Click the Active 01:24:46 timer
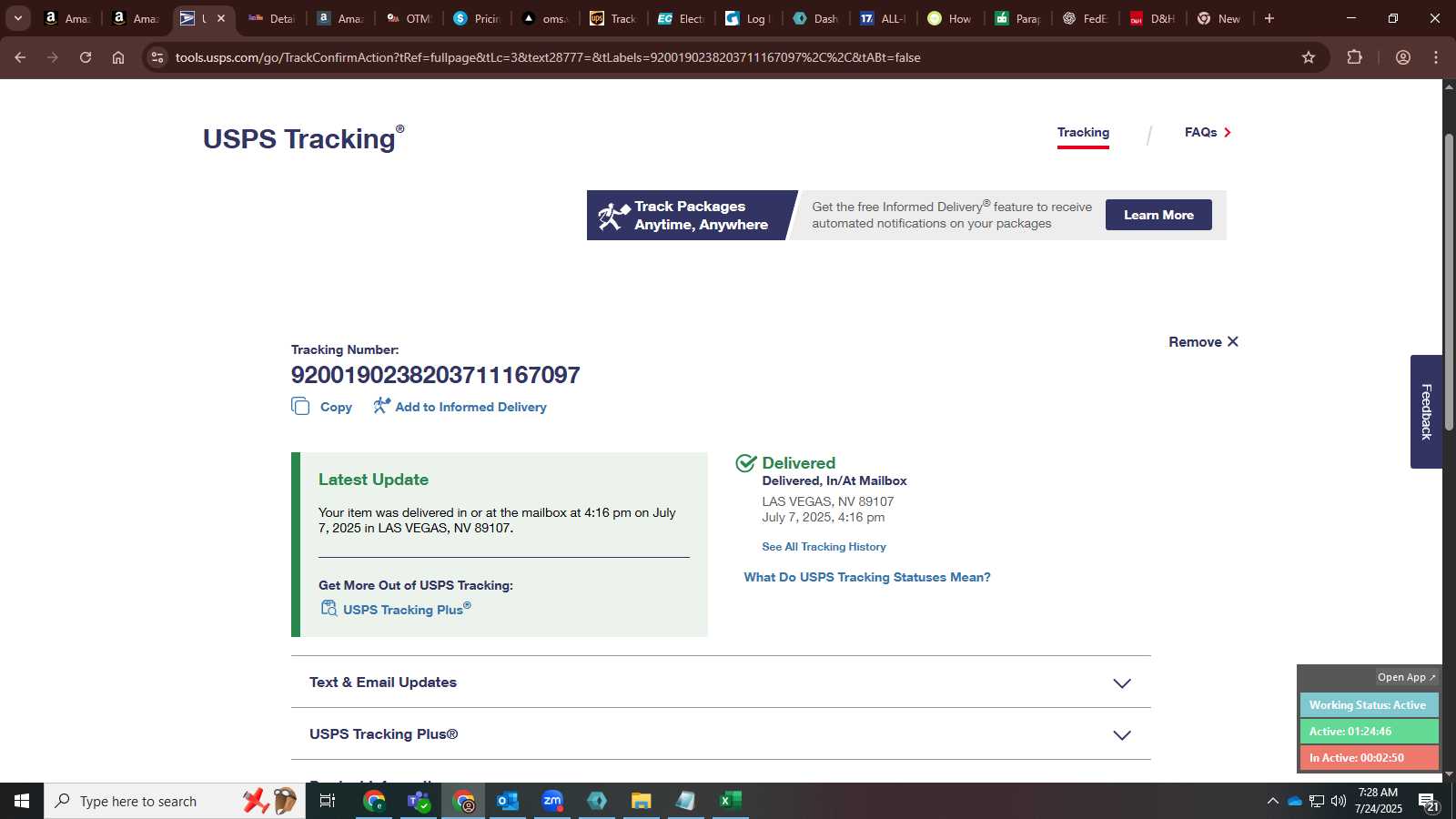1456x819 pixels. 1369,732
